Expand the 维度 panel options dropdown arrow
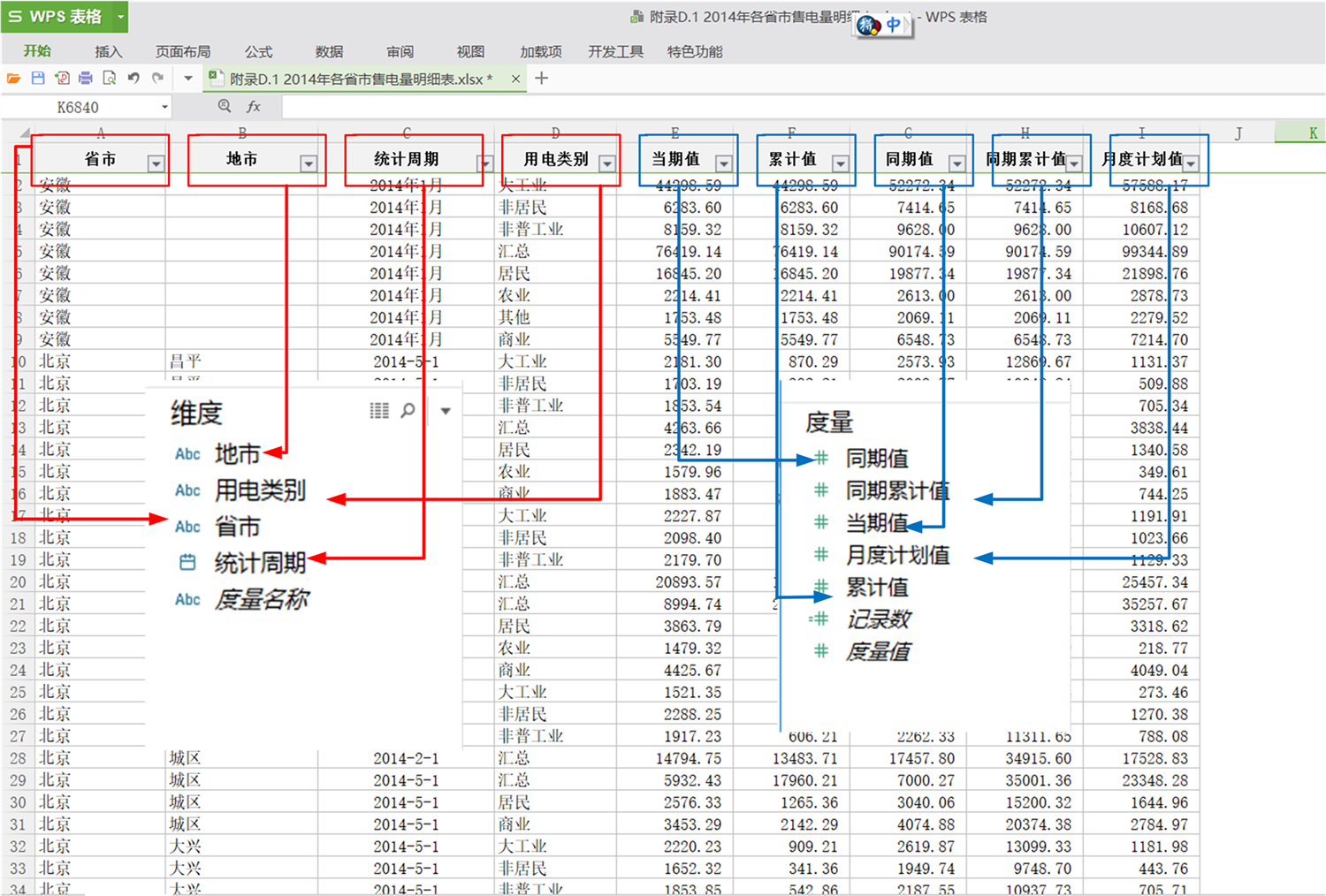Viewport: 1326px width, 896px height. (x=446, y=410)
